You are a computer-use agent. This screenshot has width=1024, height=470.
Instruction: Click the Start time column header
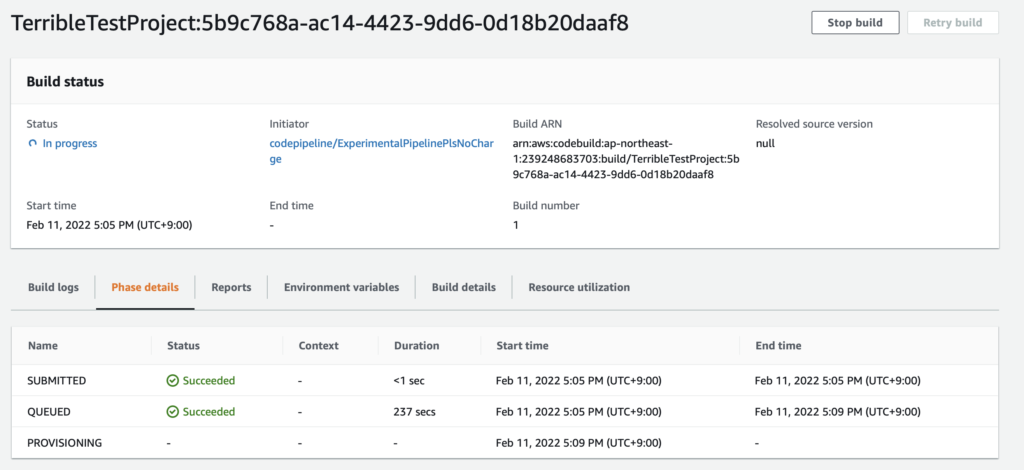[x=522, y=345]
